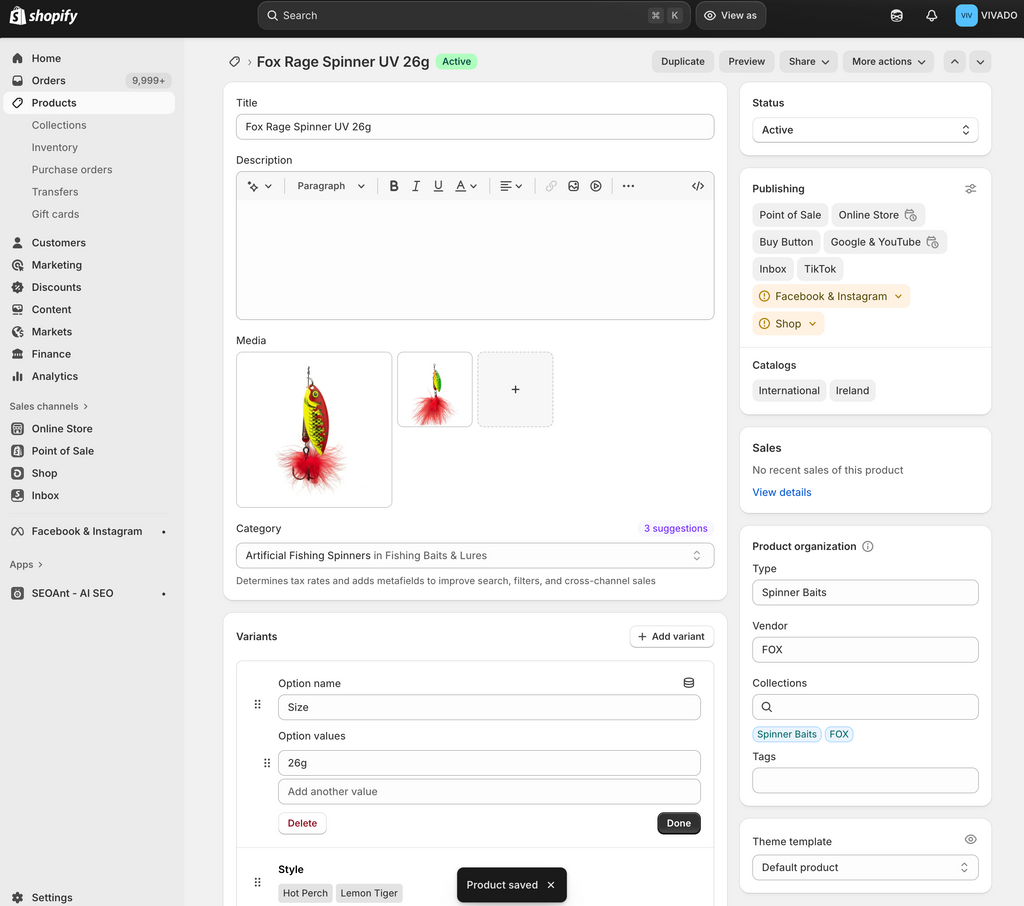
Task: Apply italic formatting in description toolbar
Action: [416, 186]
